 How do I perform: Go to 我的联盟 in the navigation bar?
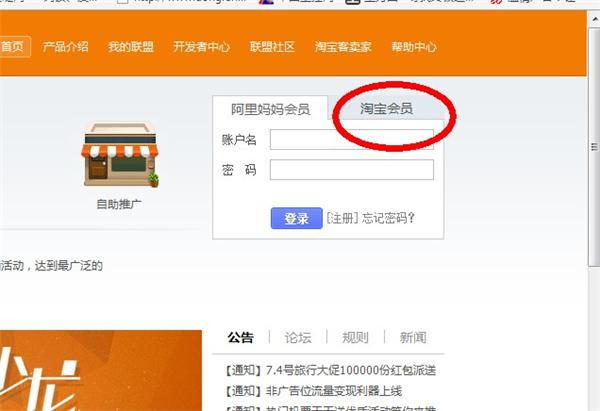pos(130,47)
